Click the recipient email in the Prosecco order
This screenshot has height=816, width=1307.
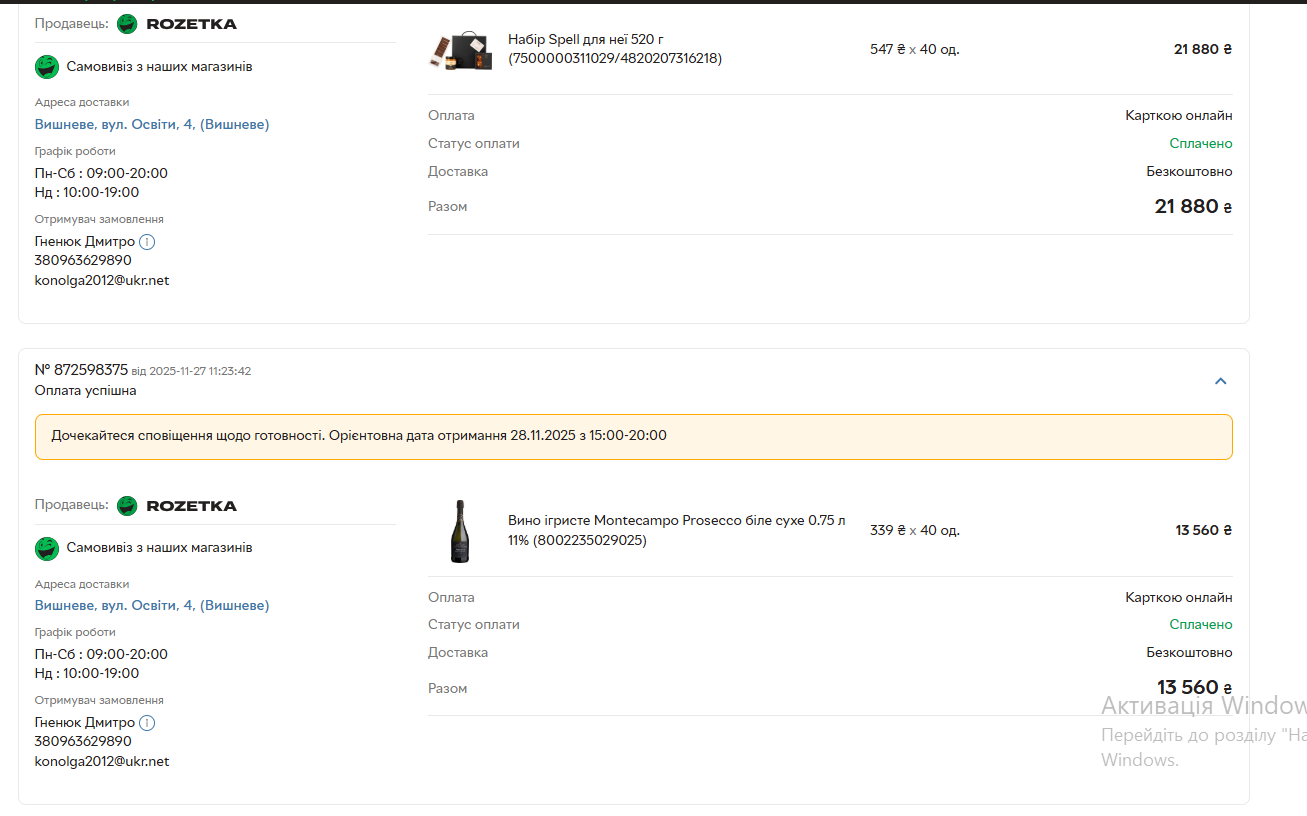click(102, 761)
